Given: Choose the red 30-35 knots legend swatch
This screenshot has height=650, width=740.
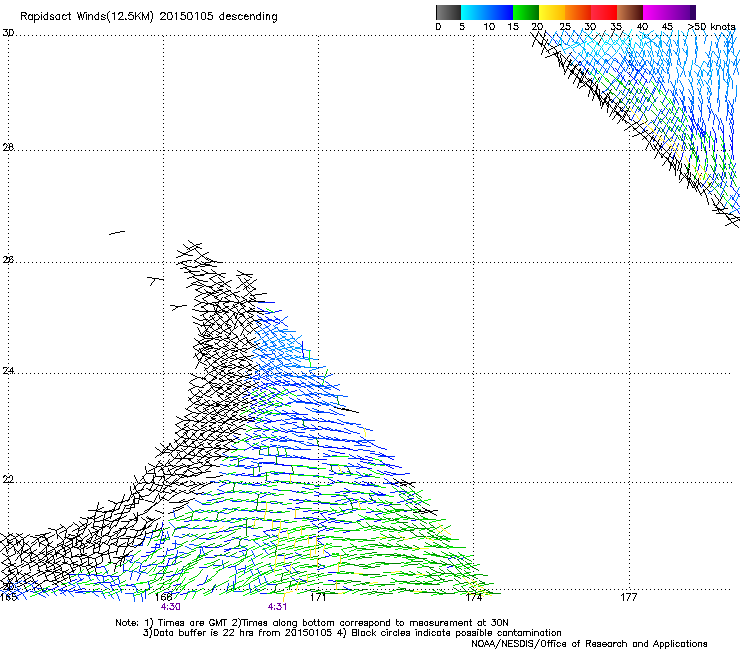Looking at the screenshot, I should 604,12.
